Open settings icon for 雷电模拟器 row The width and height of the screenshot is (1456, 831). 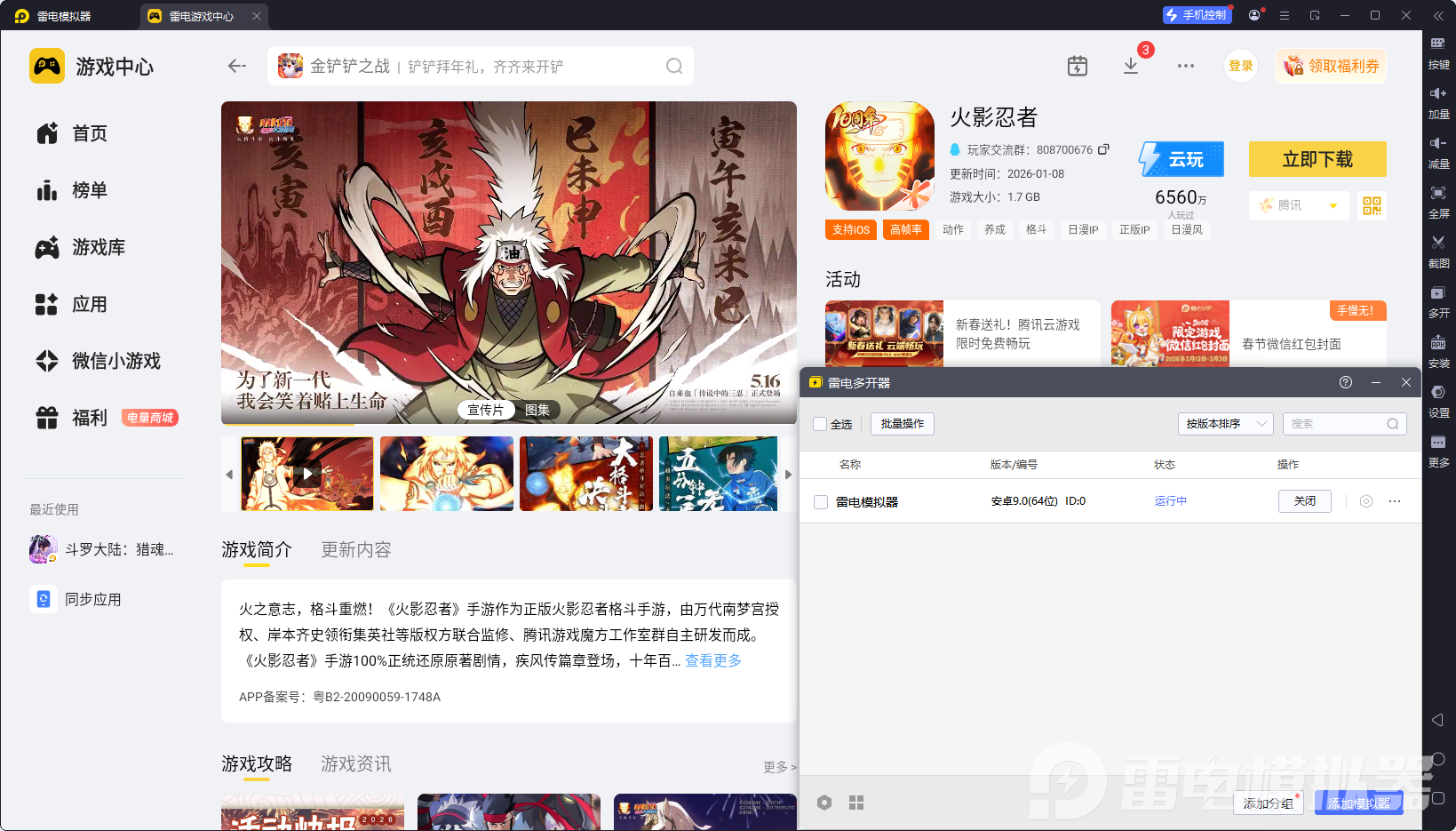(x=1366, y=501)
